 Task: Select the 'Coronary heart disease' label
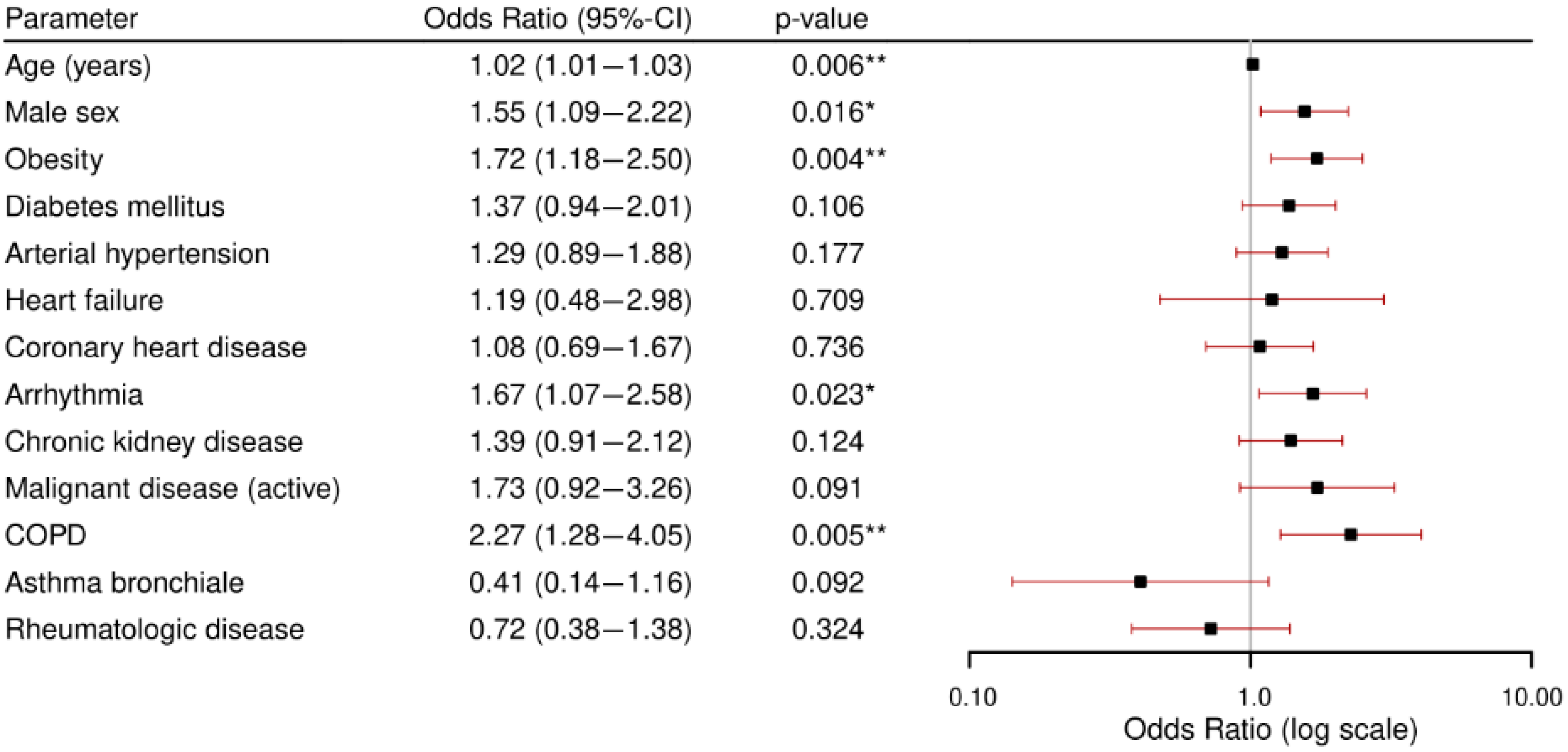[156, 347]
